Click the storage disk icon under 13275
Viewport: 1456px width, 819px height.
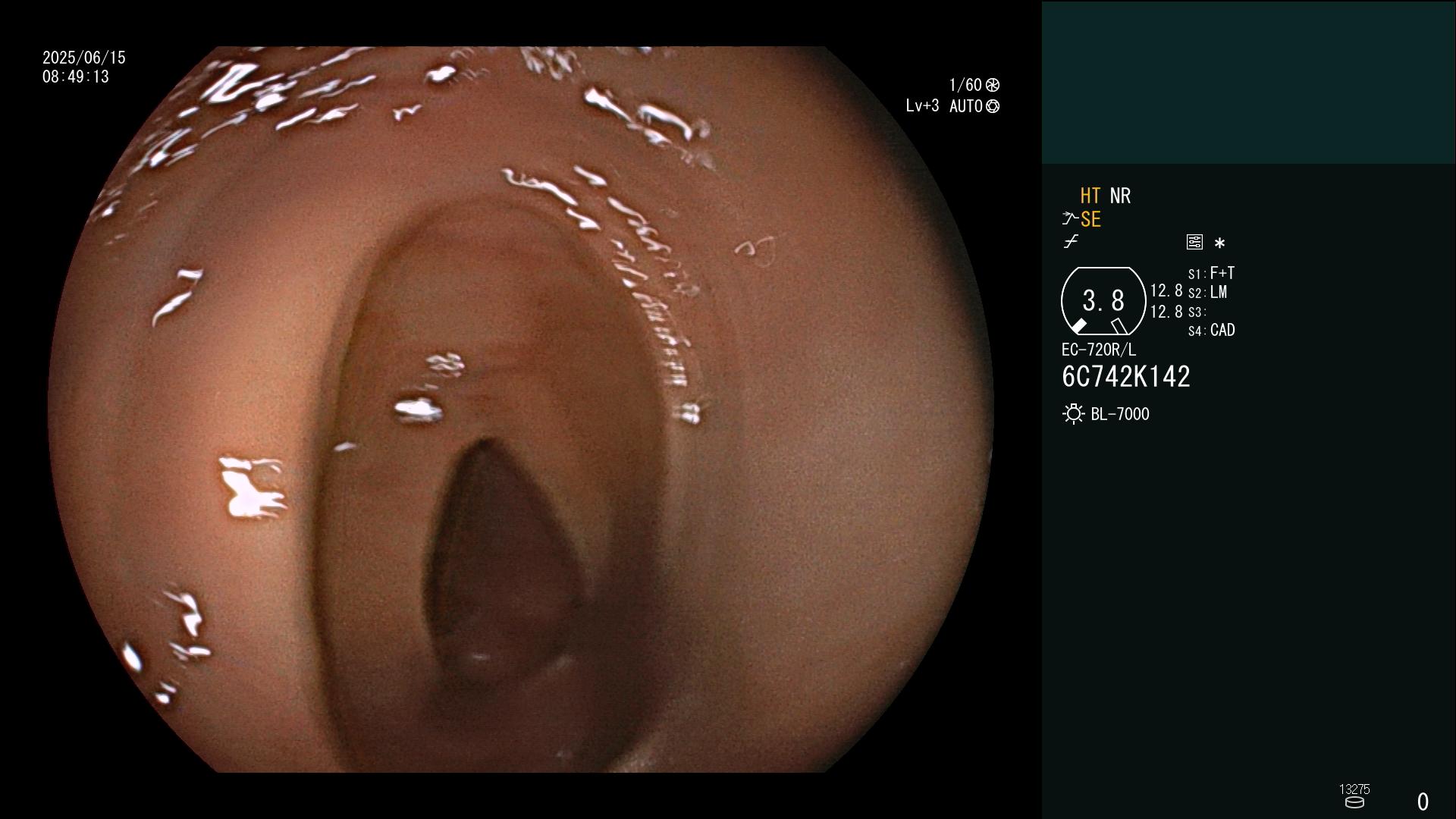pos(1354,802)
